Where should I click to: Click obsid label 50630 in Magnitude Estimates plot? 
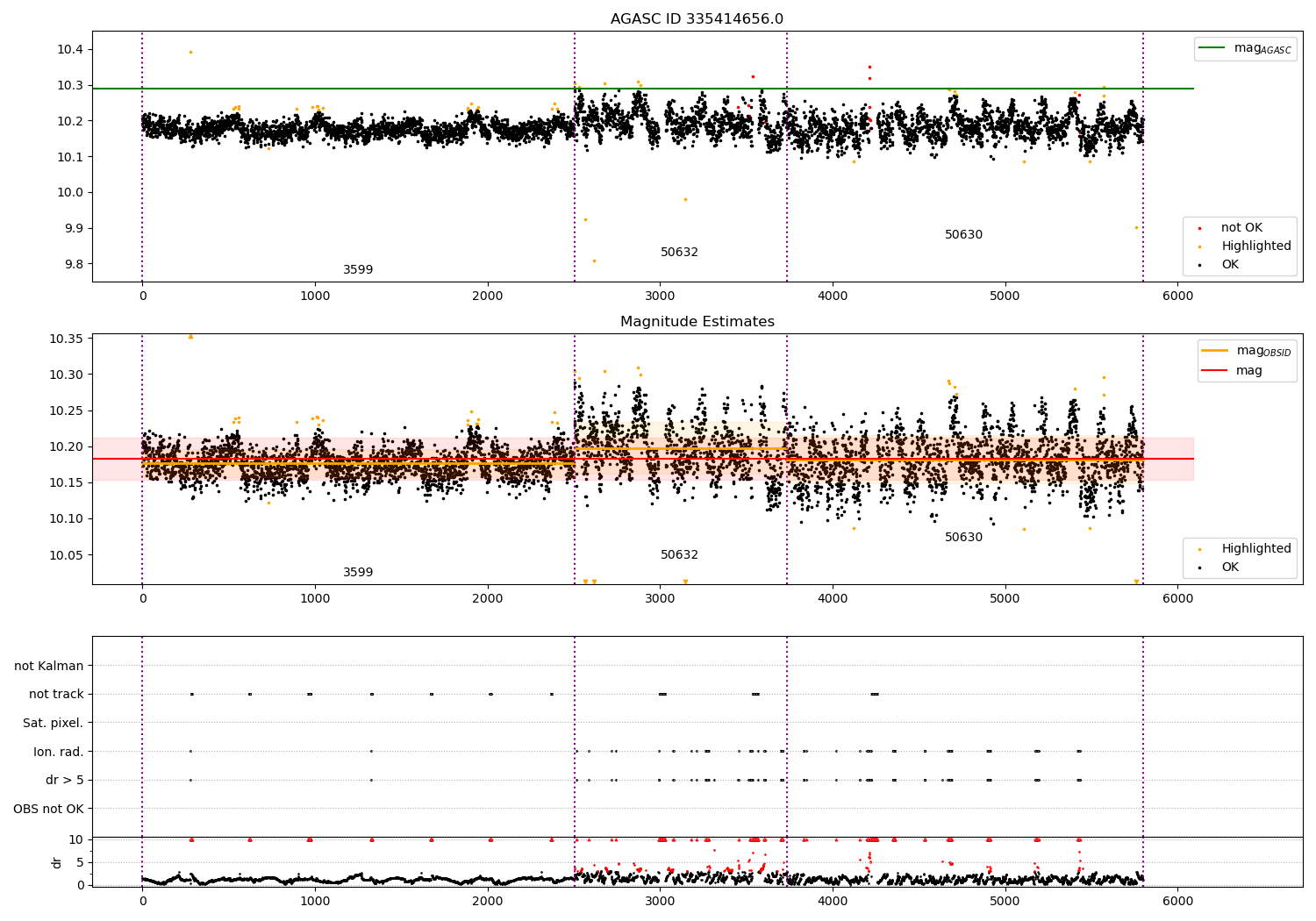click(963, 537)
